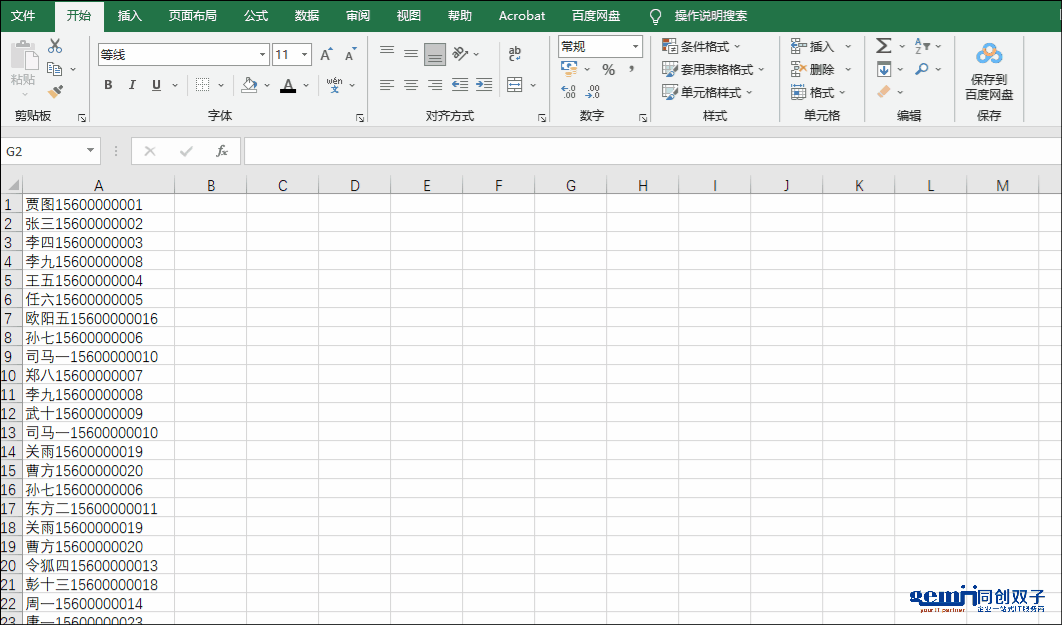Toggle bold formatting
This screenshot has width=1062, height=625.
(x=108, y=85)
